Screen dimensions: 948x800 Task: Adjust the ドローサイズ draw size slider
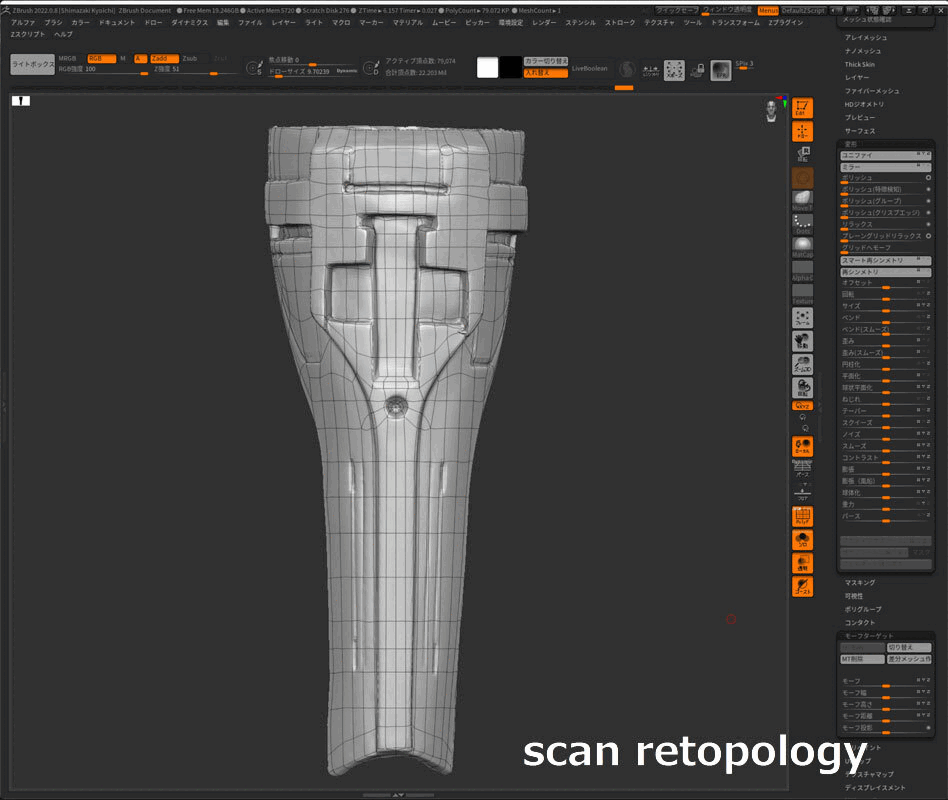pos(313,72)
